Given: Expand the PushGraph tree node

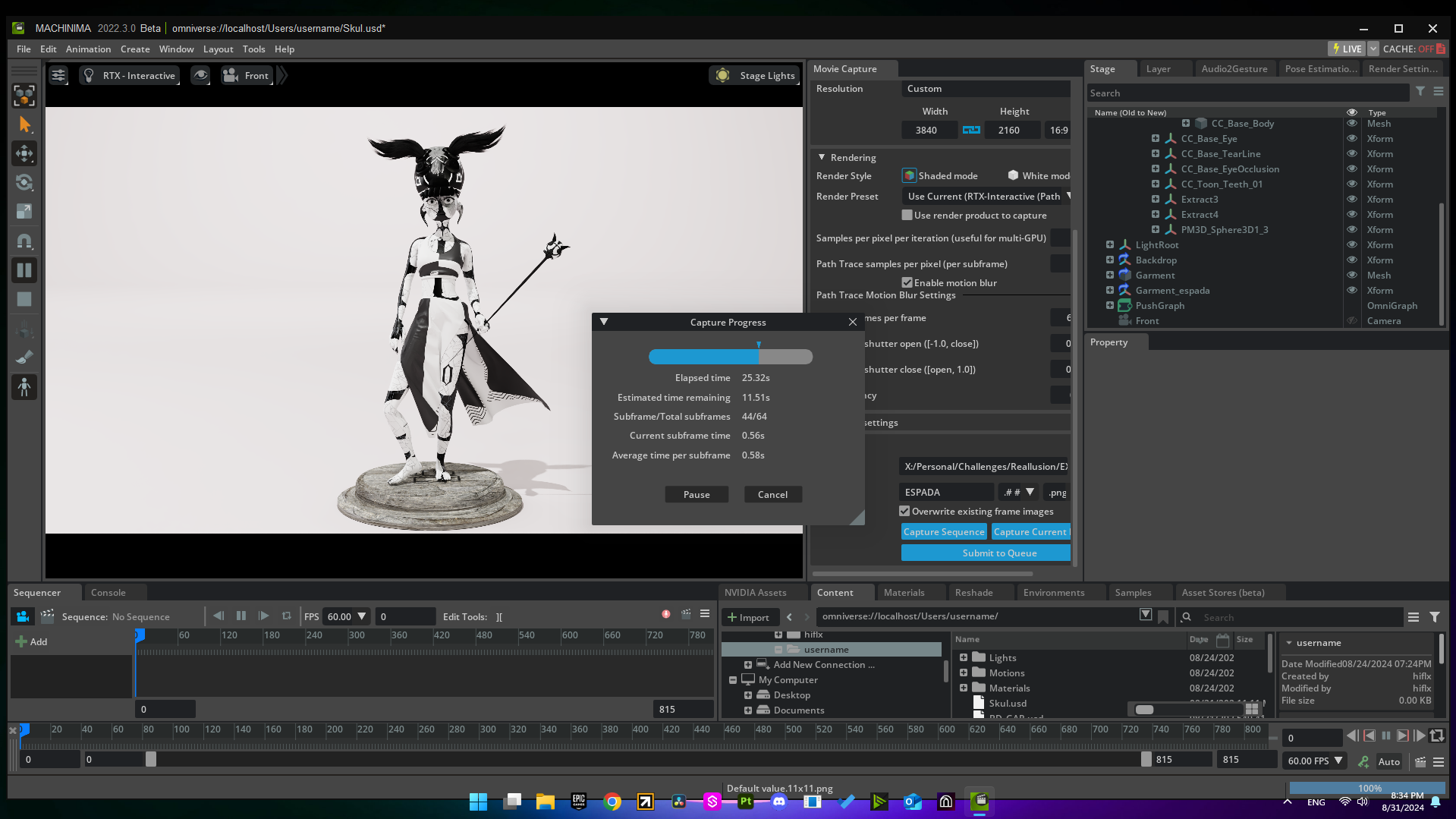Looking at the screenshot, I should click(x=1109, y=305).
